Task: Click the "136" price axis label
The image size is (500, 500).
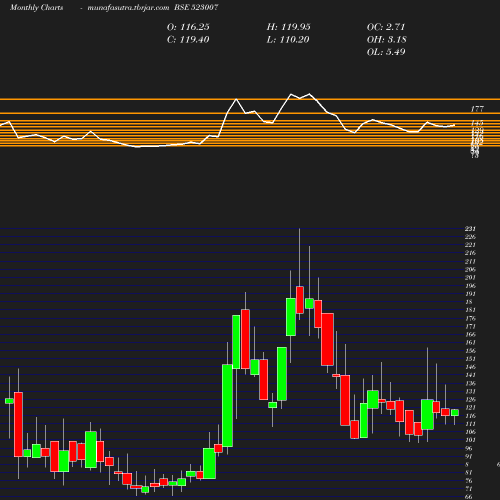Action: 470,383
